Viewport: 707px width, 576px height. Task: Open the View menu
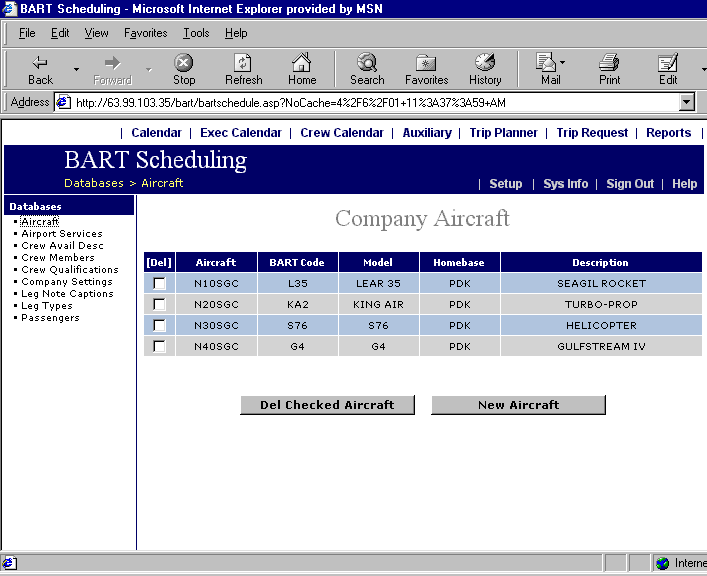click(x=97, y=33)
